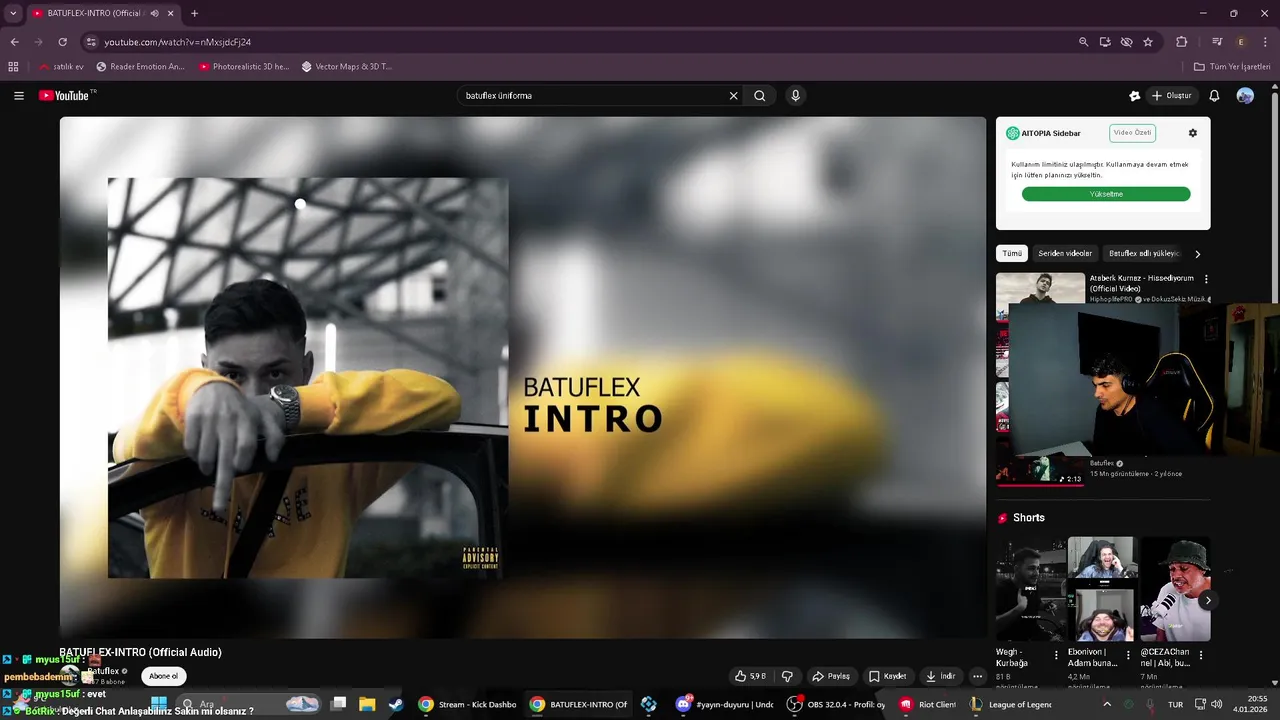Screen dimensions: 1280x720
Task: Open Steam from the taskbar
Action: pos(396,704)
